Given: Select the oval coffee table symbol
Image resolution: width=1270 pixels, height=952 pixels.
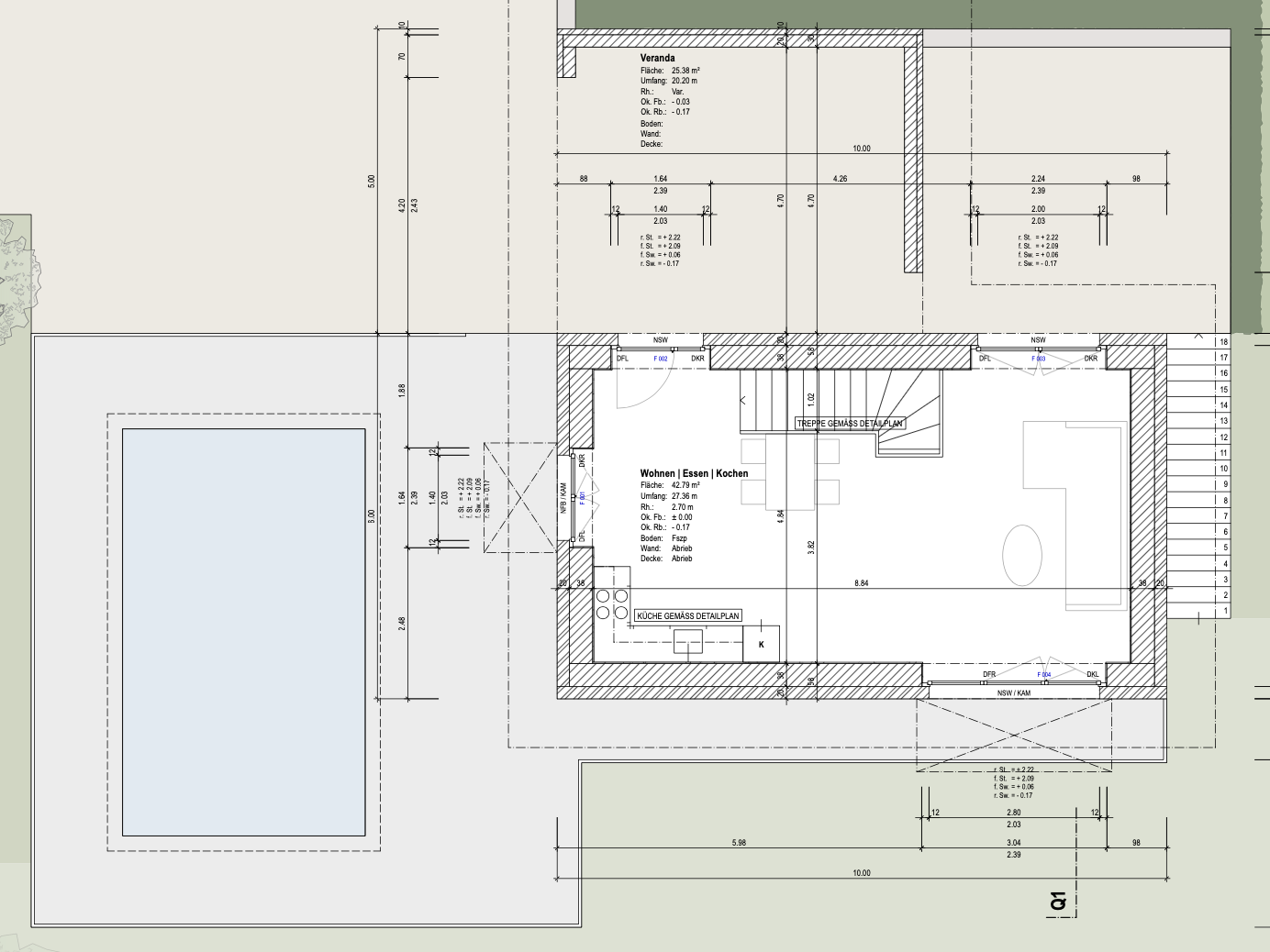Looking at the screenshot, I should coord(1022,555).
